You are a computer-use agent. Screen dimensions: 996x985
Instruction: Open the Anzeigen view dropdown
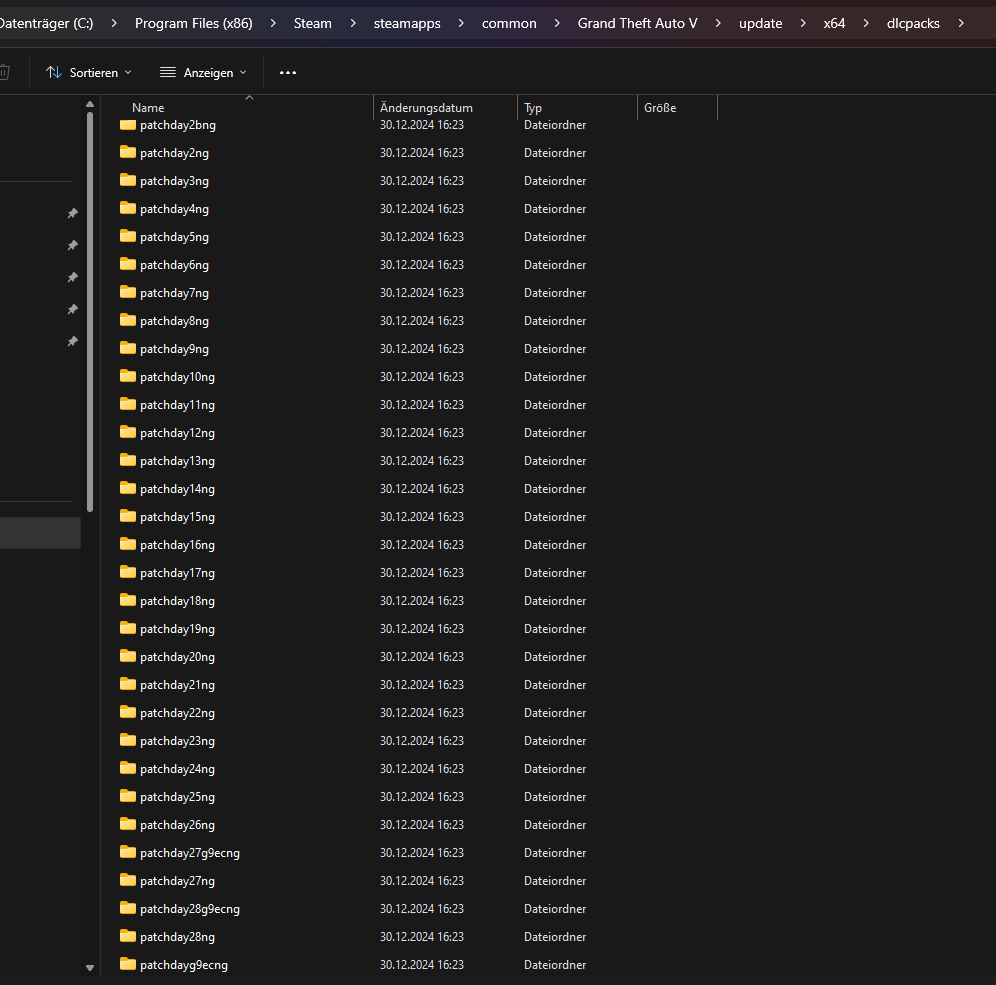click(x=203, y=73)
